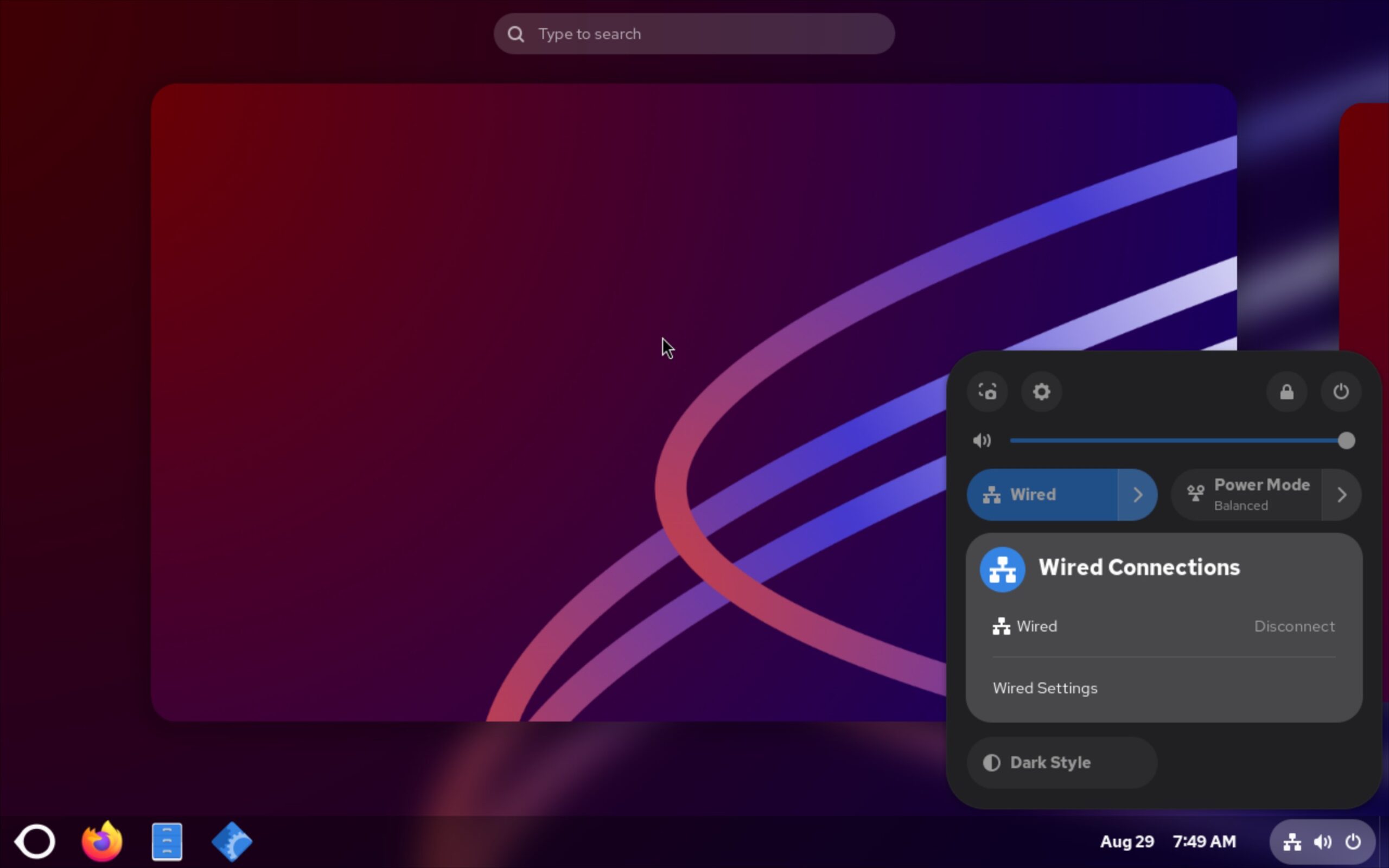
Task: Click the round blue Wired Connections icon
Action: tap(1002, 569)
